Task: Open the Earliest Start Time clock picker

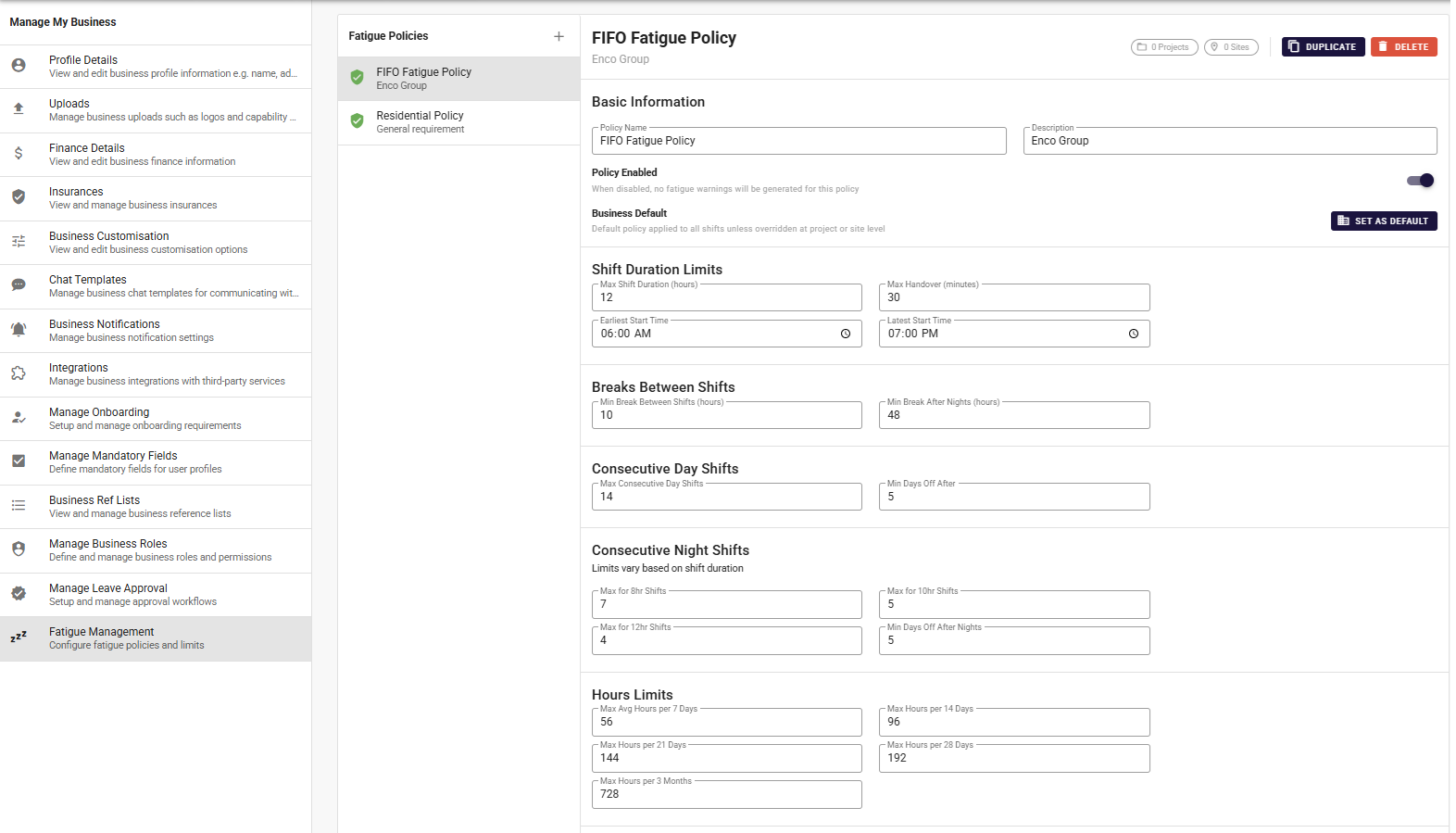Action: 846,334
